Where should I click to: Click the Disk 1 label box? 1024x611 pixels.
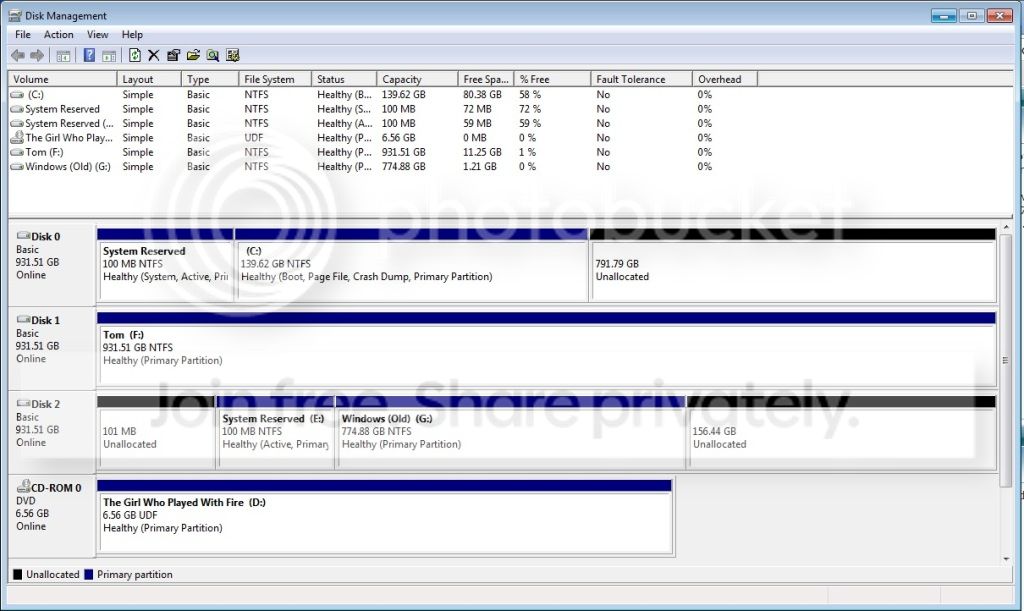pos(52,349)
